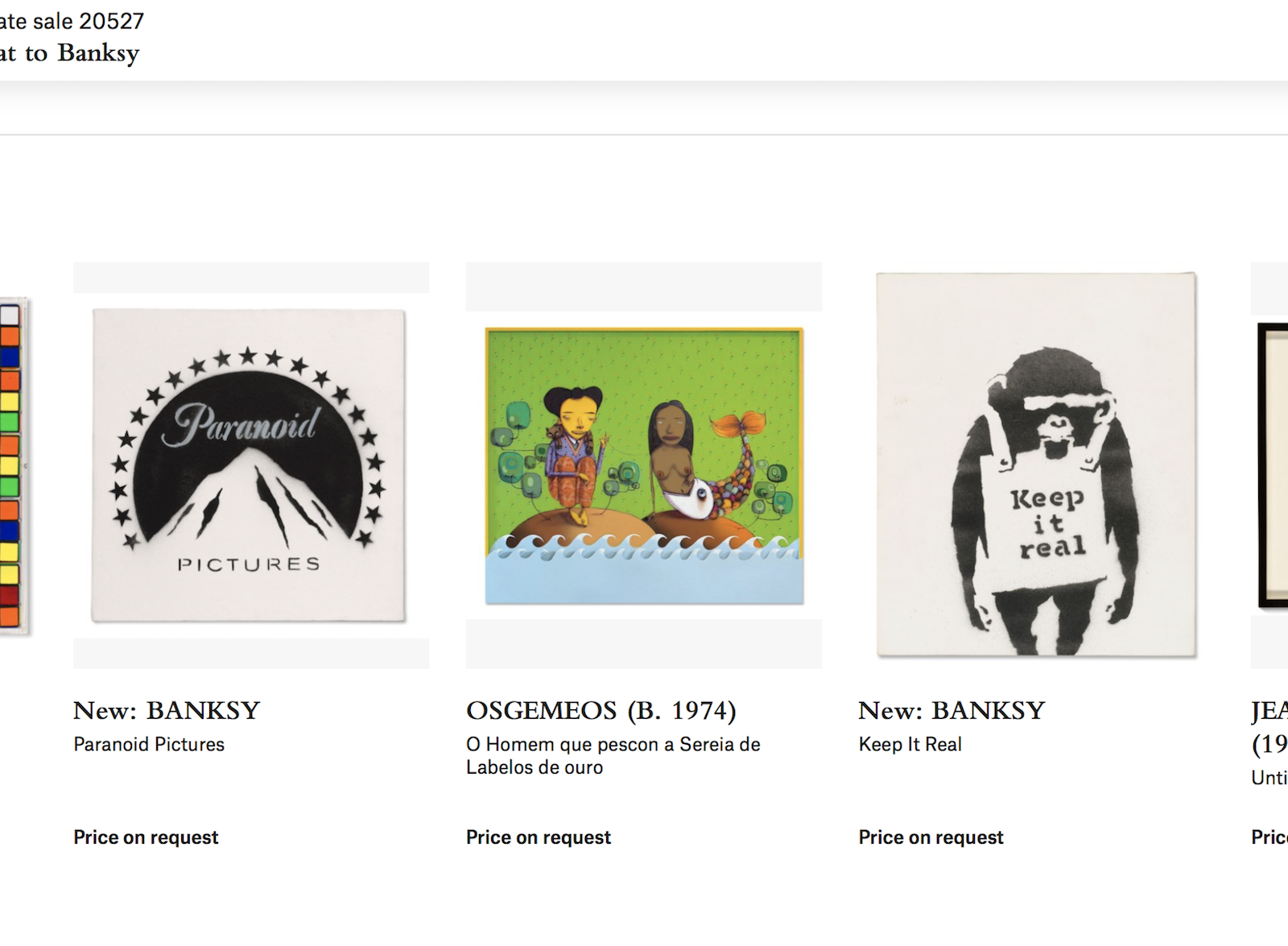Select the "Paranoid Pictures" title text
The height and width of the screenshot is (946, 1288).
point(149,745)
